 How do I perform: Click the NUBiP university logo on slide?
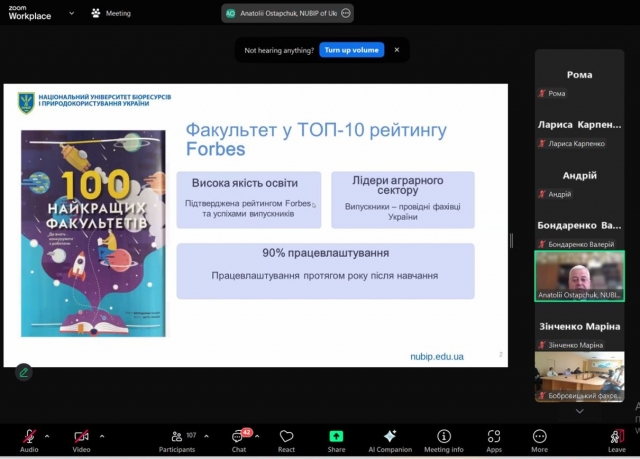26,102
